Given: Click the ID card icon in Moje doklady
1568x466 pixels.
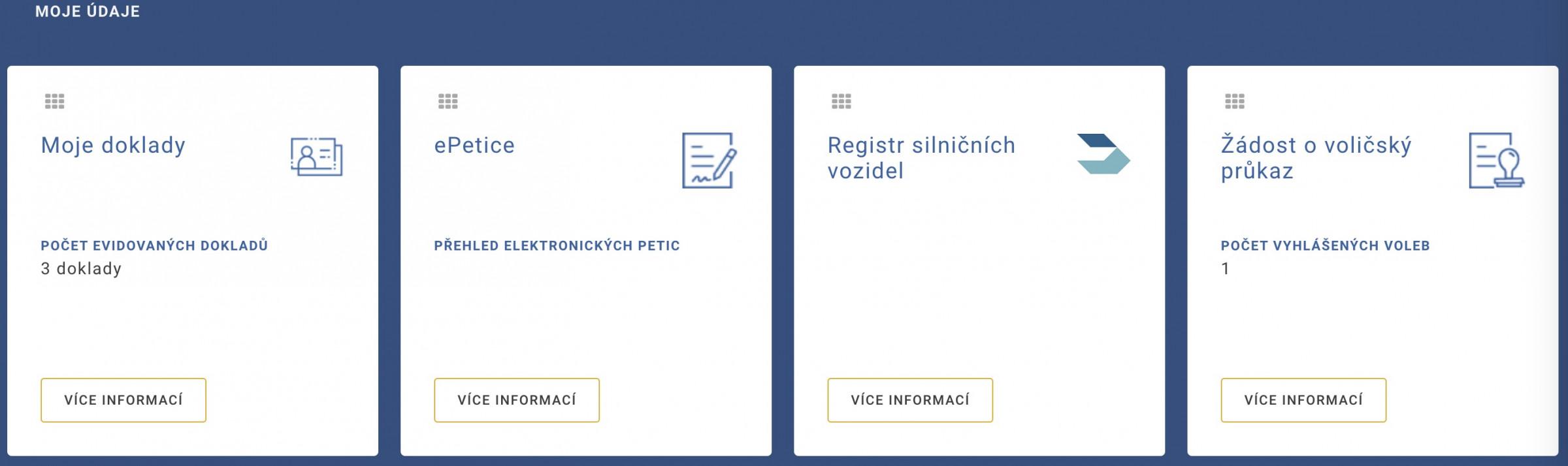Looking at the screenshot, I should pyautogui.click(x=317, y=157).
